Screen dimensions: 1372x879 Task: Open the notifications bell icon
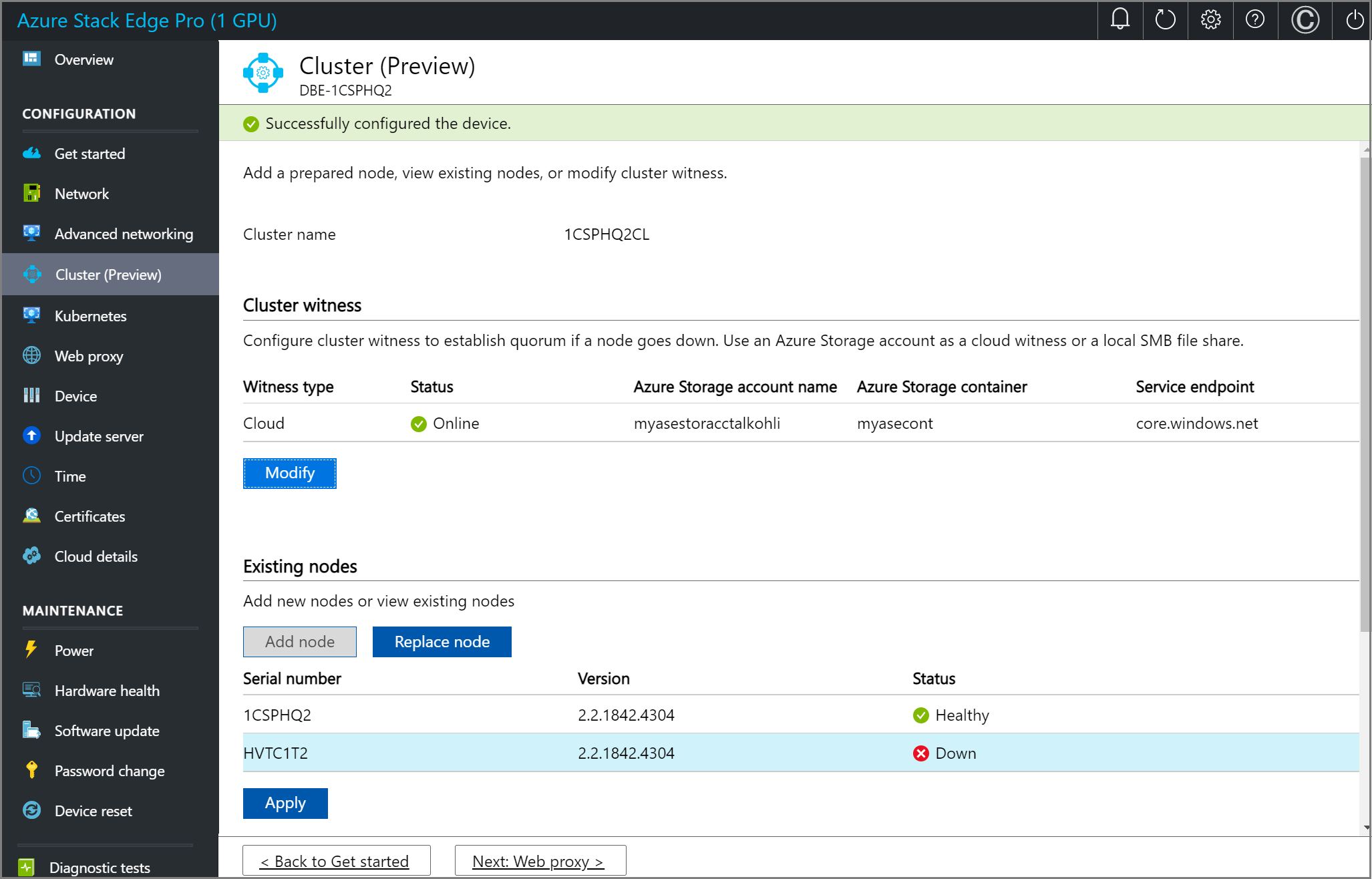1120,20
